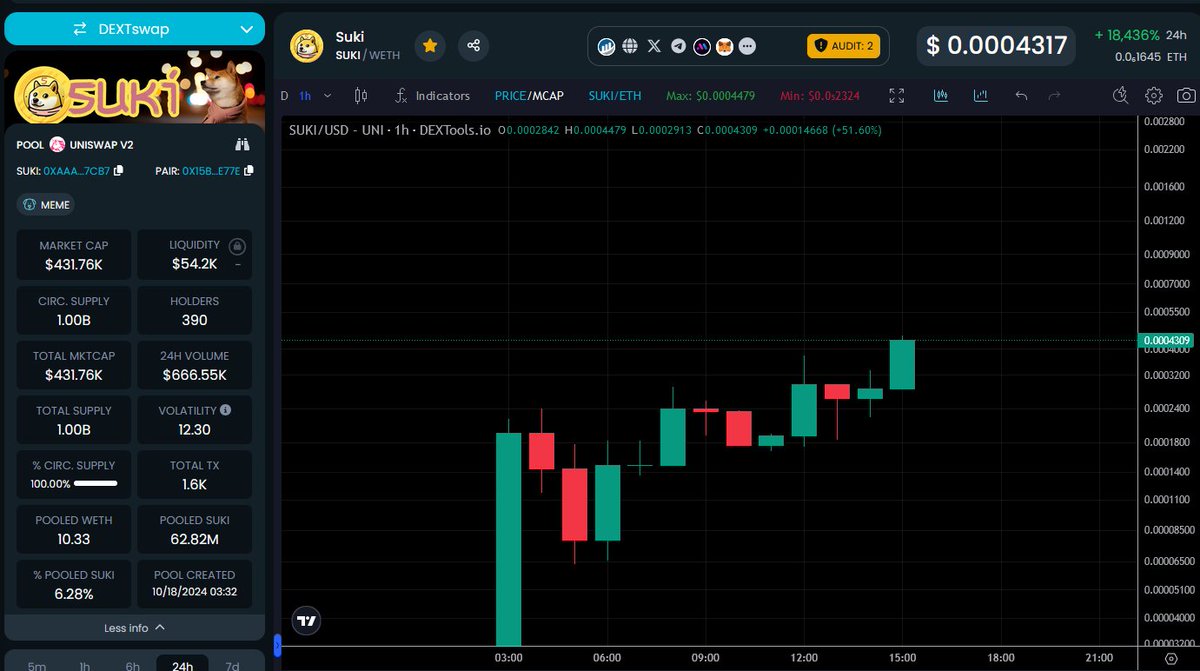Viewport: 1200px width, 671px height.
Task: Open the Telegram link icon
Action: 678,46
